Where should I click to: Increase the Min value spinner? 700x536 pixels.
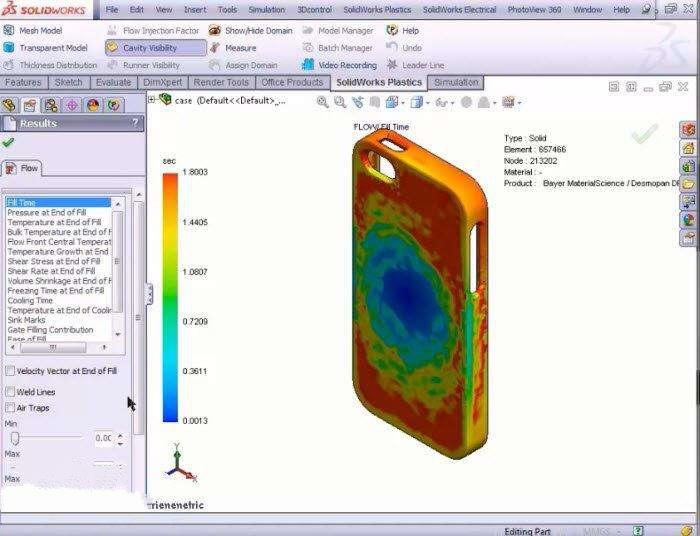click(x=120, y=435)
